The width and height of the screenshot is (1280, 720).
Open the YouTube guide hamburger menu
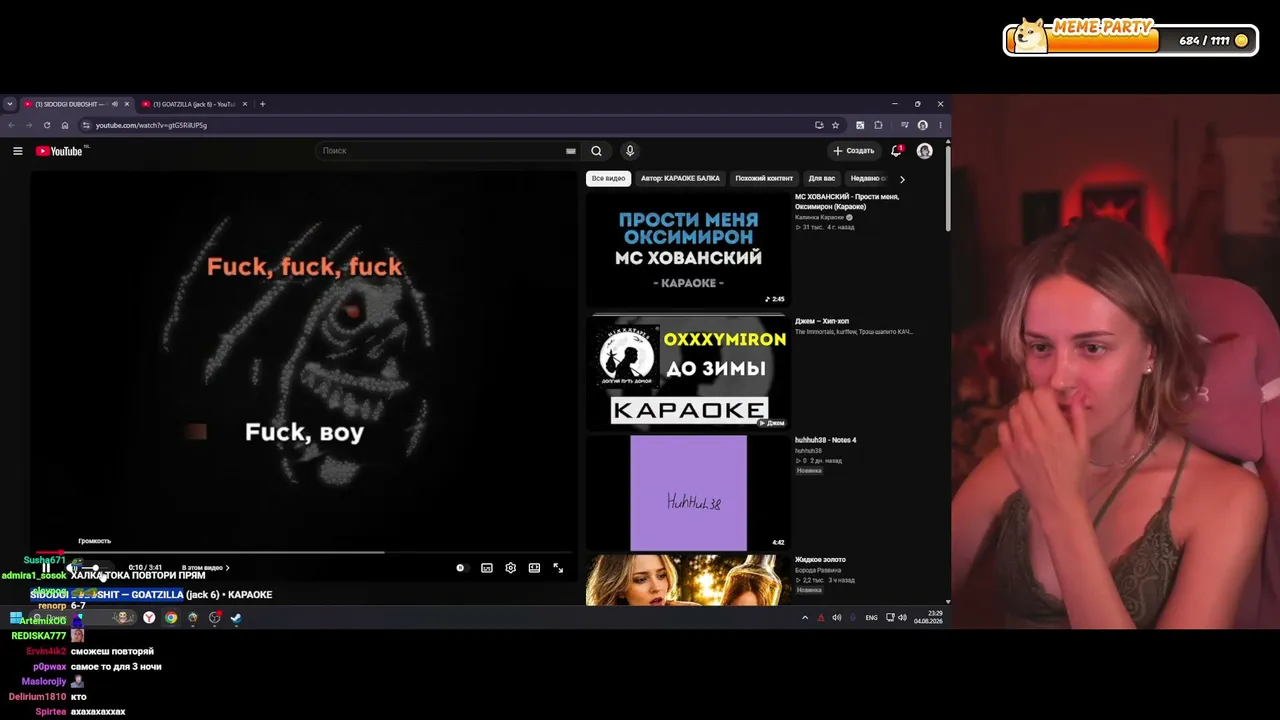17,151
